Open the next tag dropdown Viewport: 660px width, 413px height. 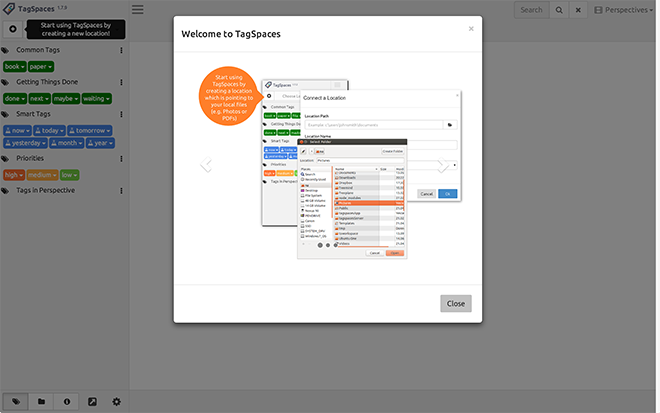tap(40, 99)
